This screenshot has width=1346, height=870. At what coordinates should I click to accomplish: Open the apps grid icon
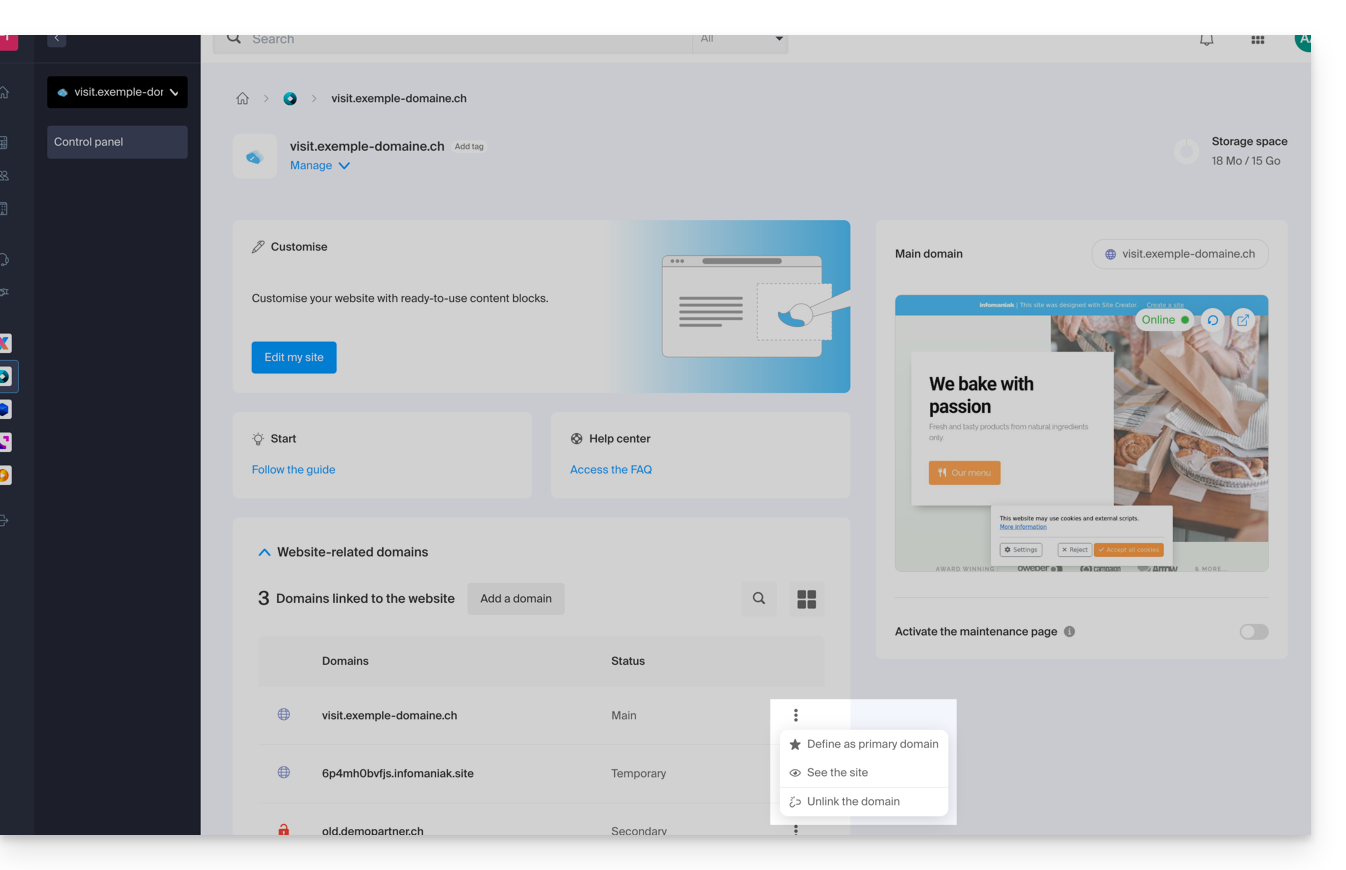[x=1257, y=40]
